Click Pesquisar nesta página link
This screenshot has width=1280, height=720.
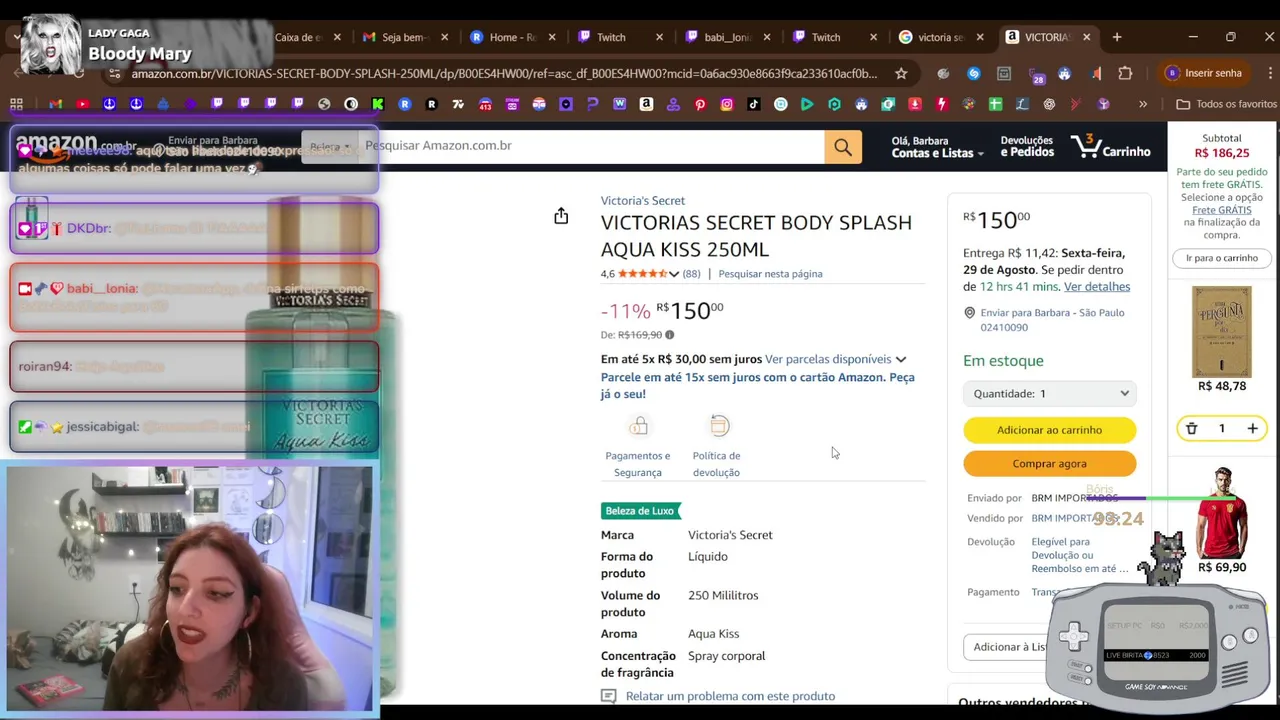(770, 274)
